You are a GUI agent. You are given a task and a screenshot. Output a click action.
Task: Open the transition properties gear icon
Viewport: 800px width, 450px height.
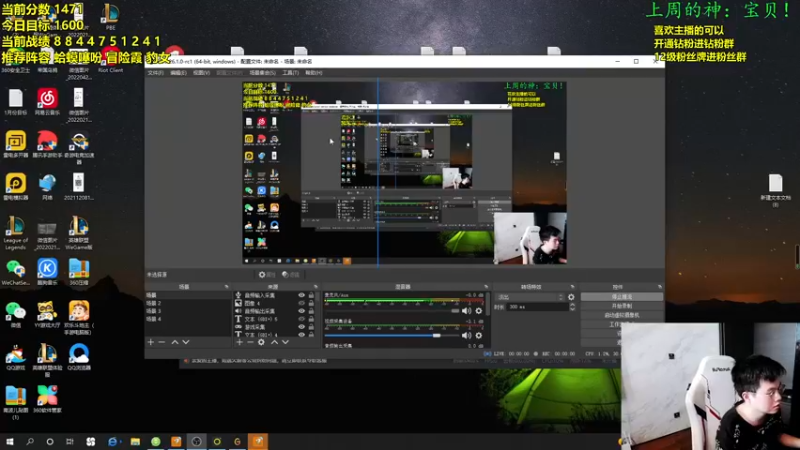pyautogui.click(x=571, y=297)
